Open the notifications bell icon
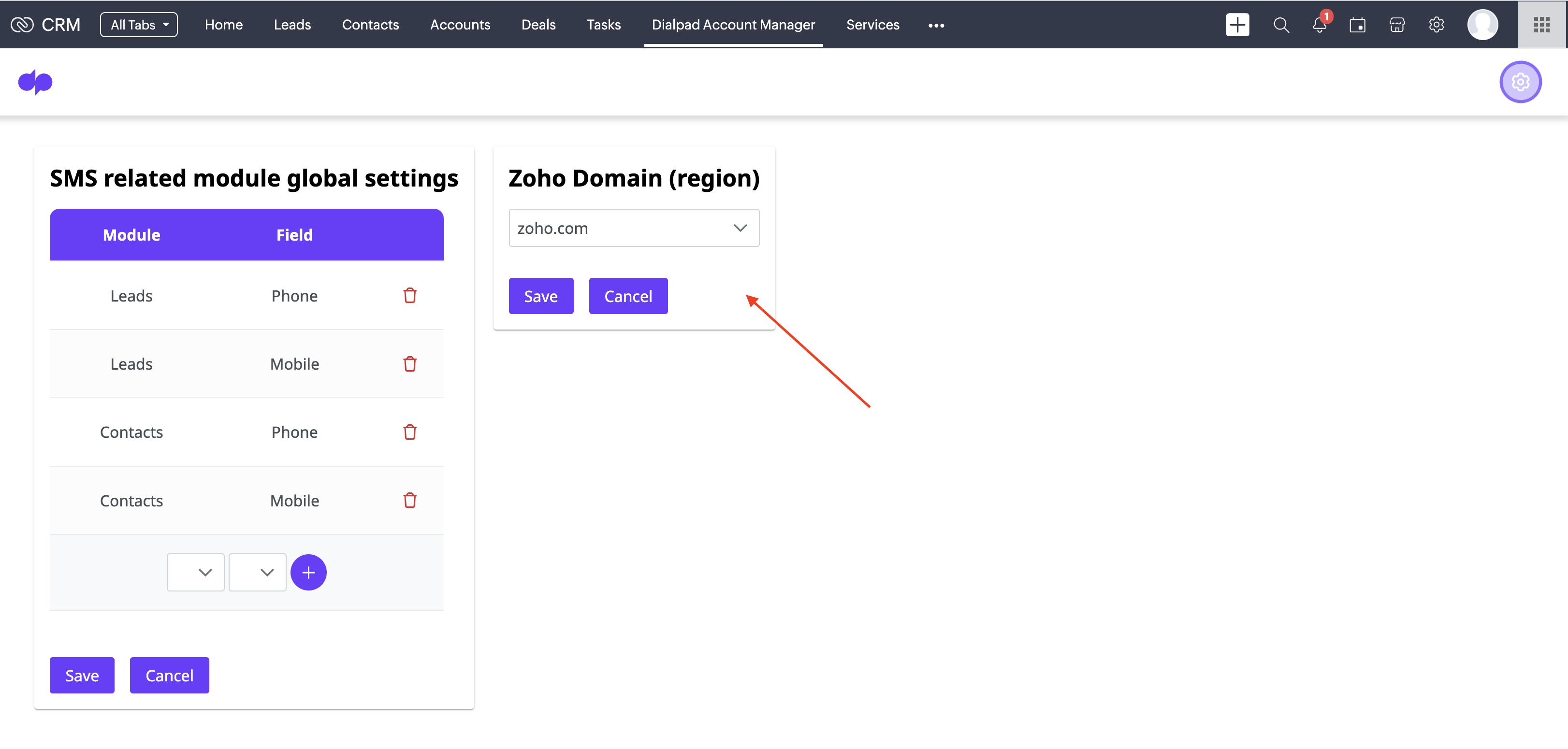This screenshot has width=1568, height=749. (x=1319, y=25)
